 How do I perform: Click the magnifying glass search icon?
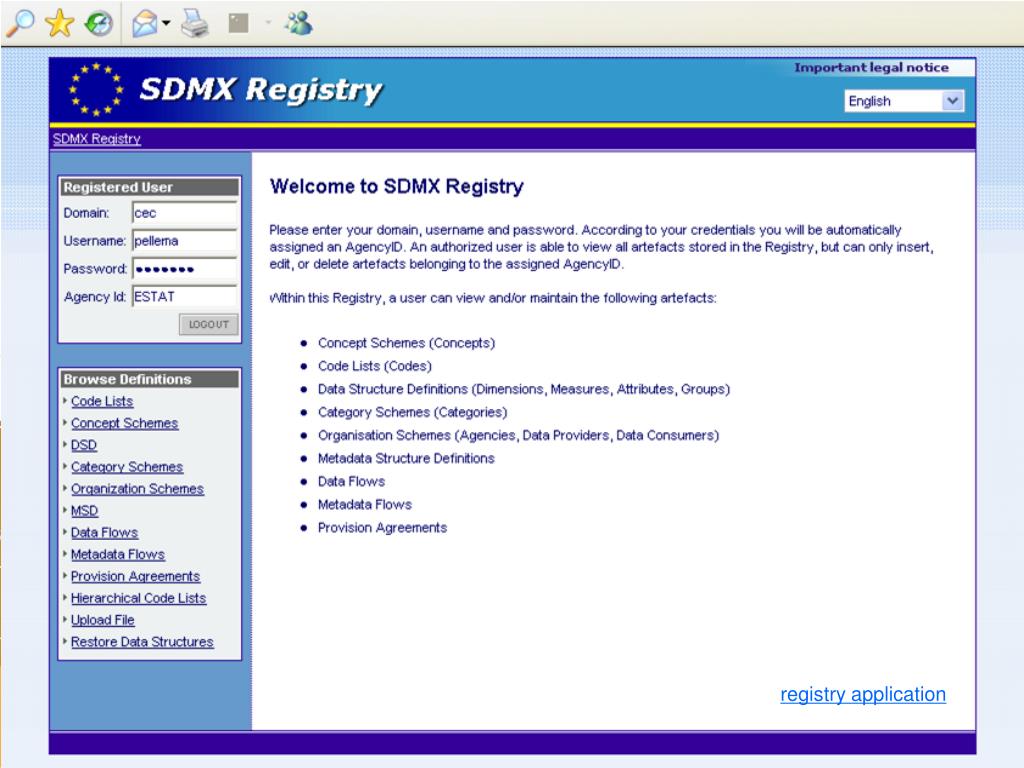pos(20,23)
